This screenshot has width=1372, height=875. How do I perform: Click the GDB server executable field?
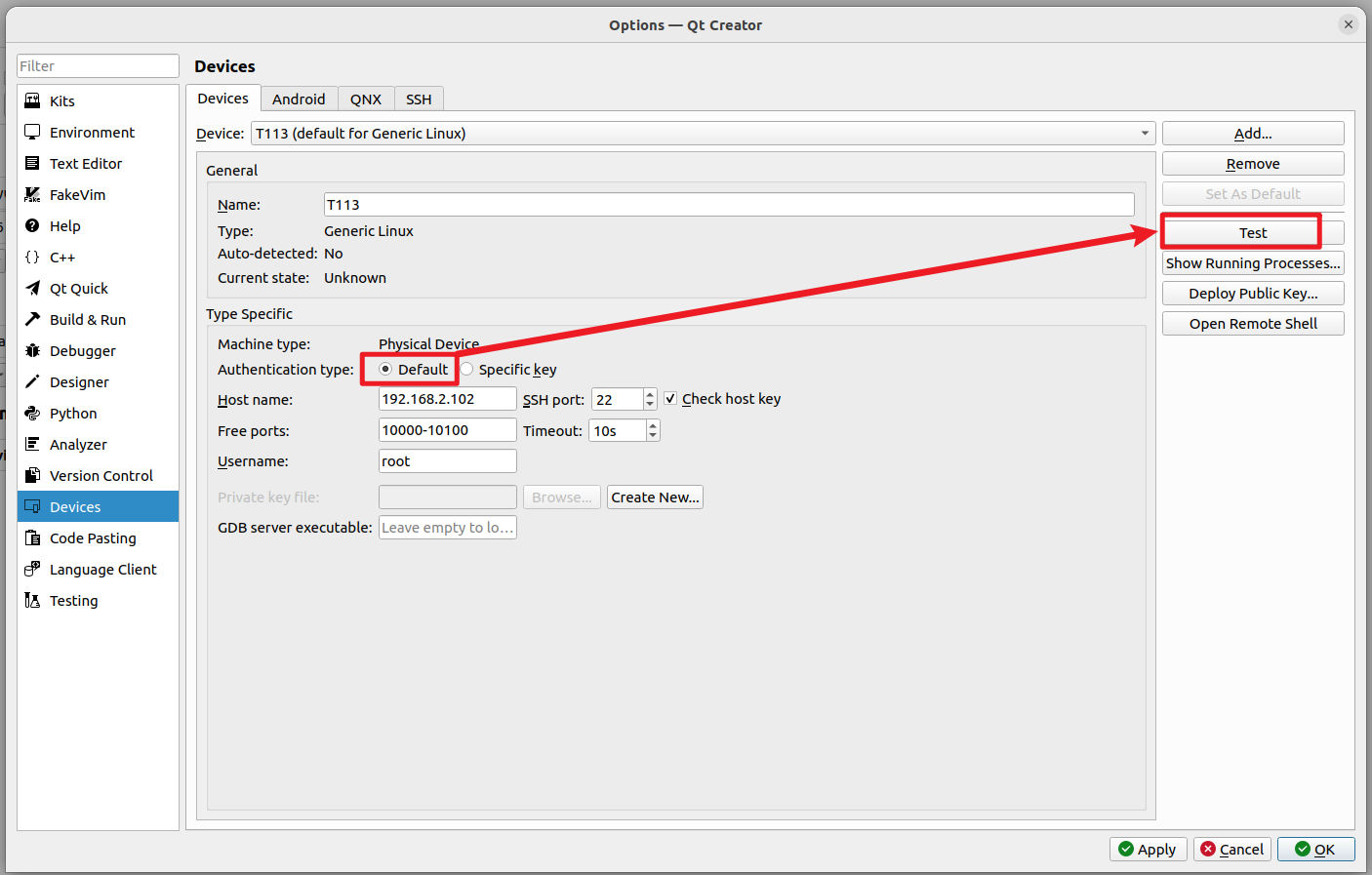tap(447, 528)
